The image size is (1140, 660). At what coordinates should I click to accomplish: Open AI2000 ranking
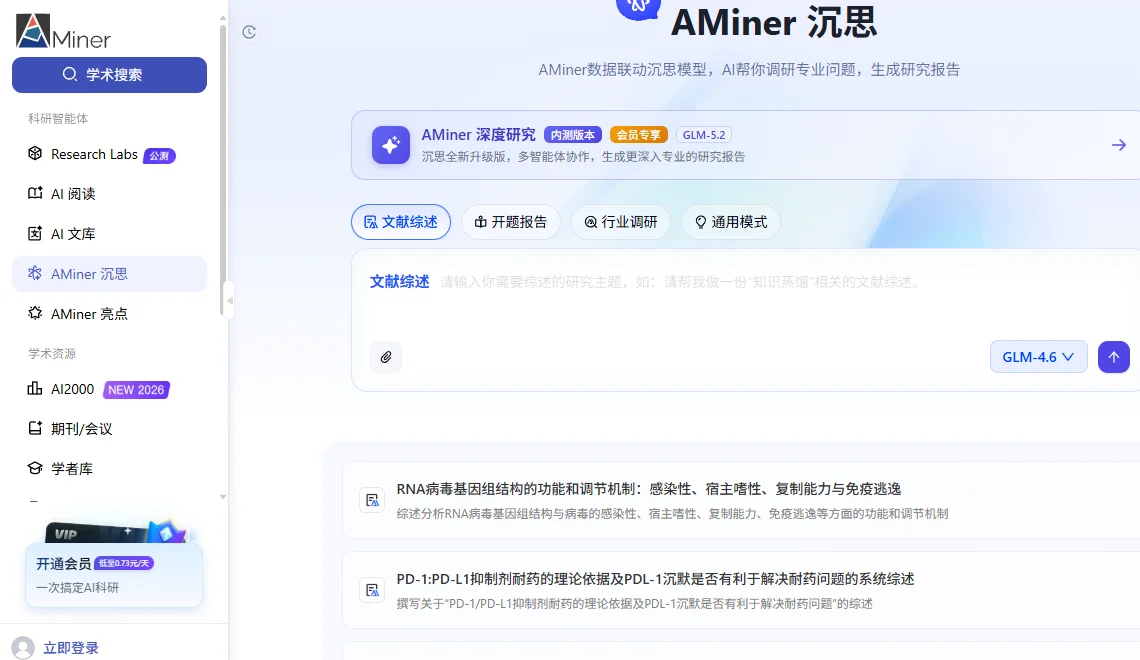point(109,390)
